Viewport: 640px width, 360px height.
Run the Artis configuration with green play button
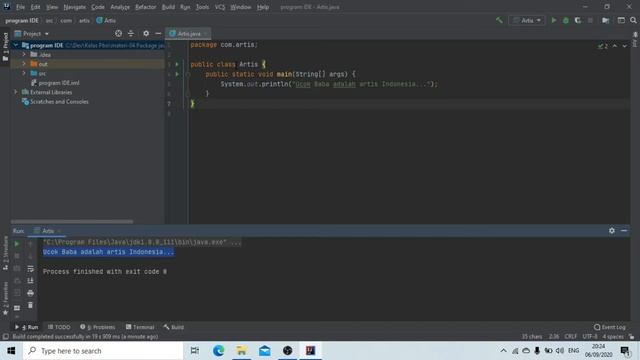[553, 20]
